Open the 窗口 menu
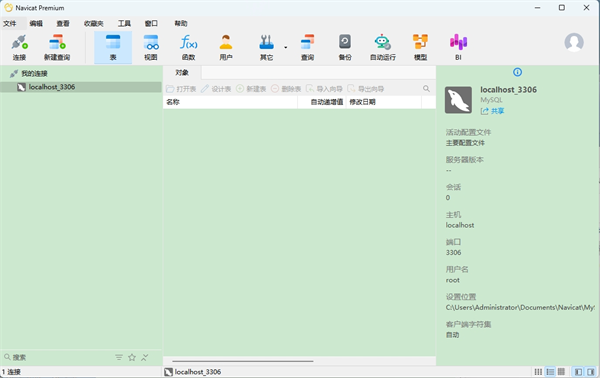Image resolution: width=600 pixels, height=378 pixels. click(x=151, y=23)
